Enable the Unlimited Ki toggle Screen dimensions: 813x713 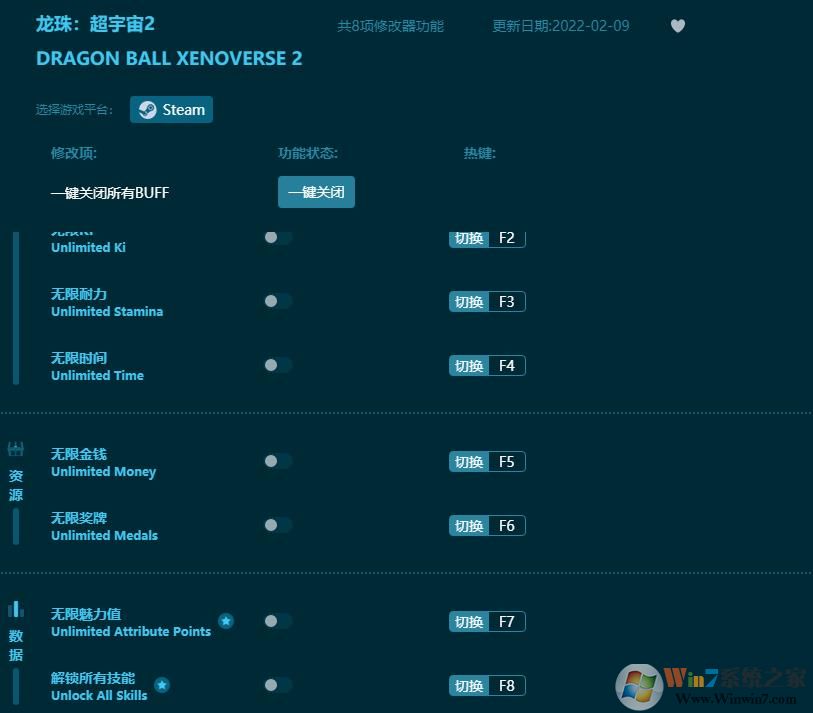click(x=277, y=237)
